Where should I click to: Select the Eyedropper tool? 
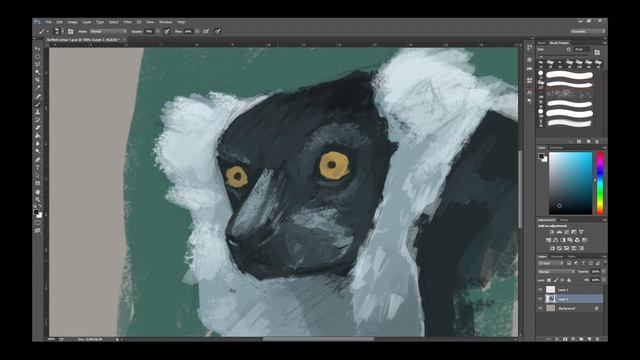(x=38, y=88)
